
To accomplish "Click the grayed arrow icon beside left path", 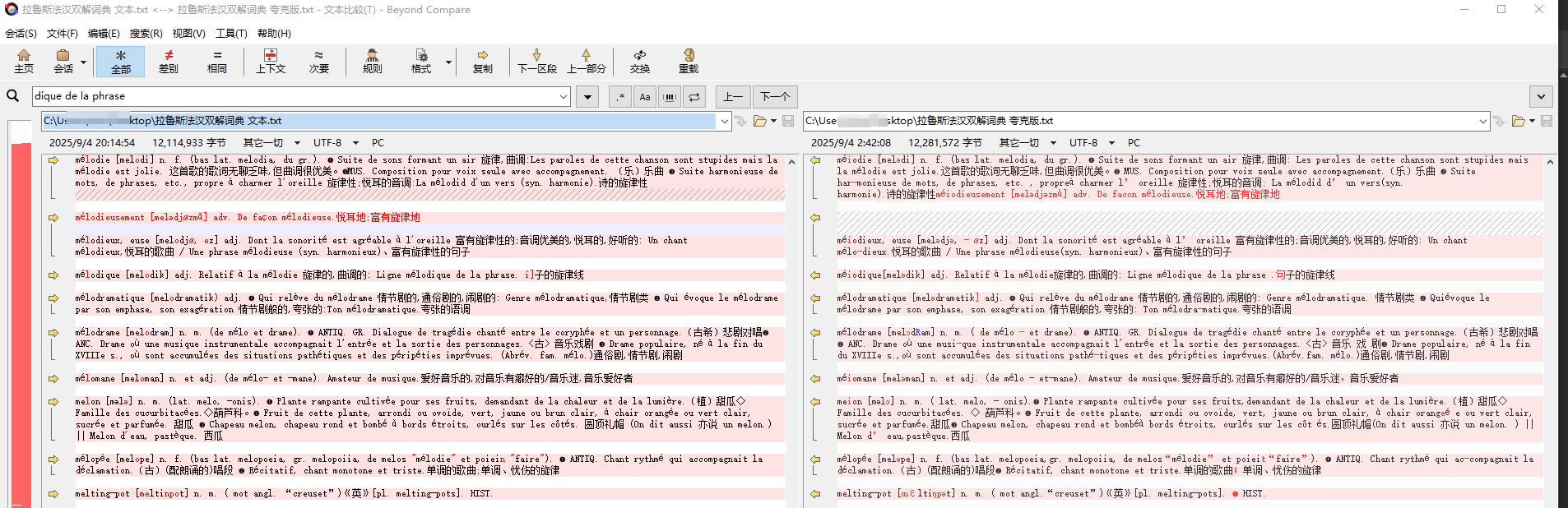I will click(740, 121).
